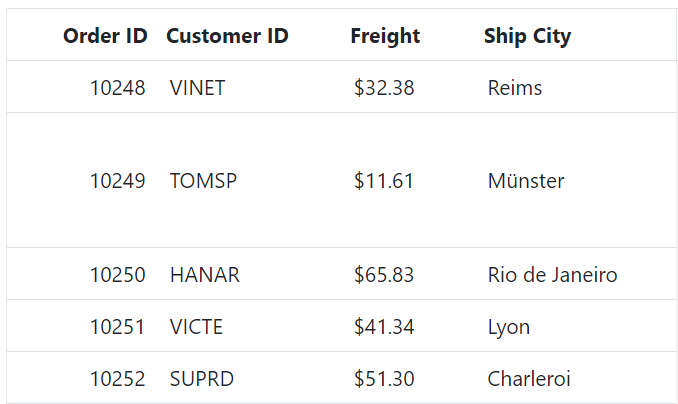
Task: Sort by the Order ID column header
Action: pos(105,36)
